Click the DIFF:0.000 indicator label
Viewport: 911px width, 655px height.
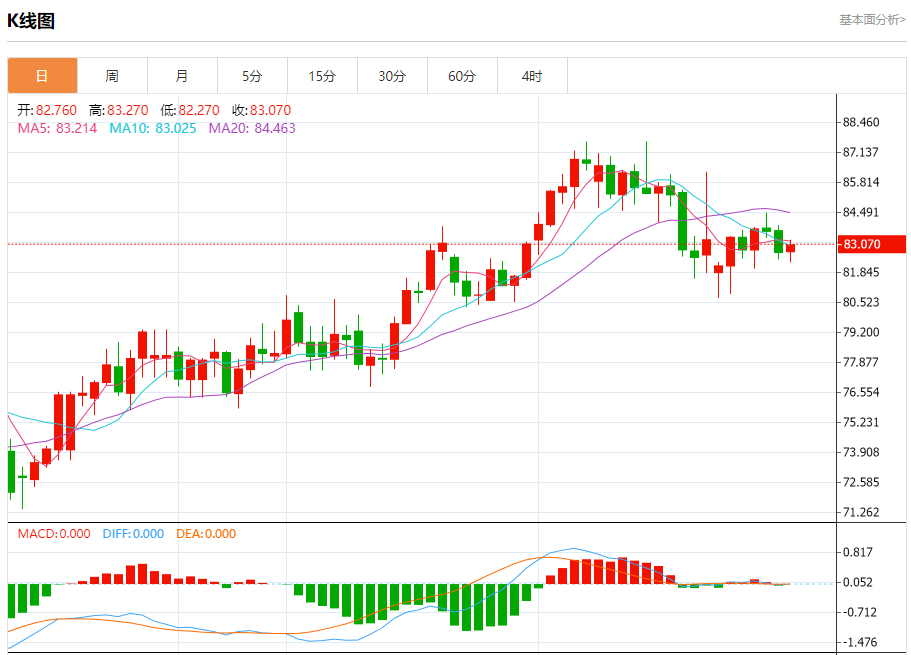click(133, 534)
